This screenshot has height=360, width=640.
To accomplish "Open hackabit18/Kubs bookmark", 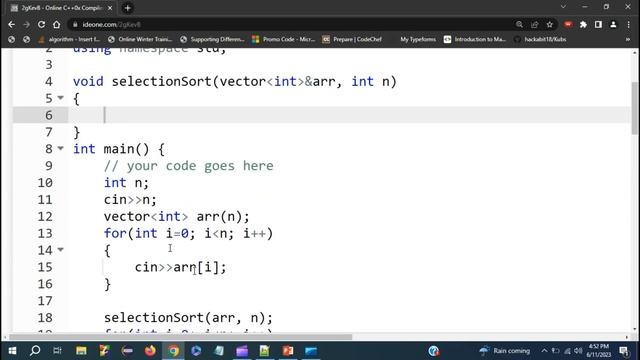I will [x=540, y=39].
